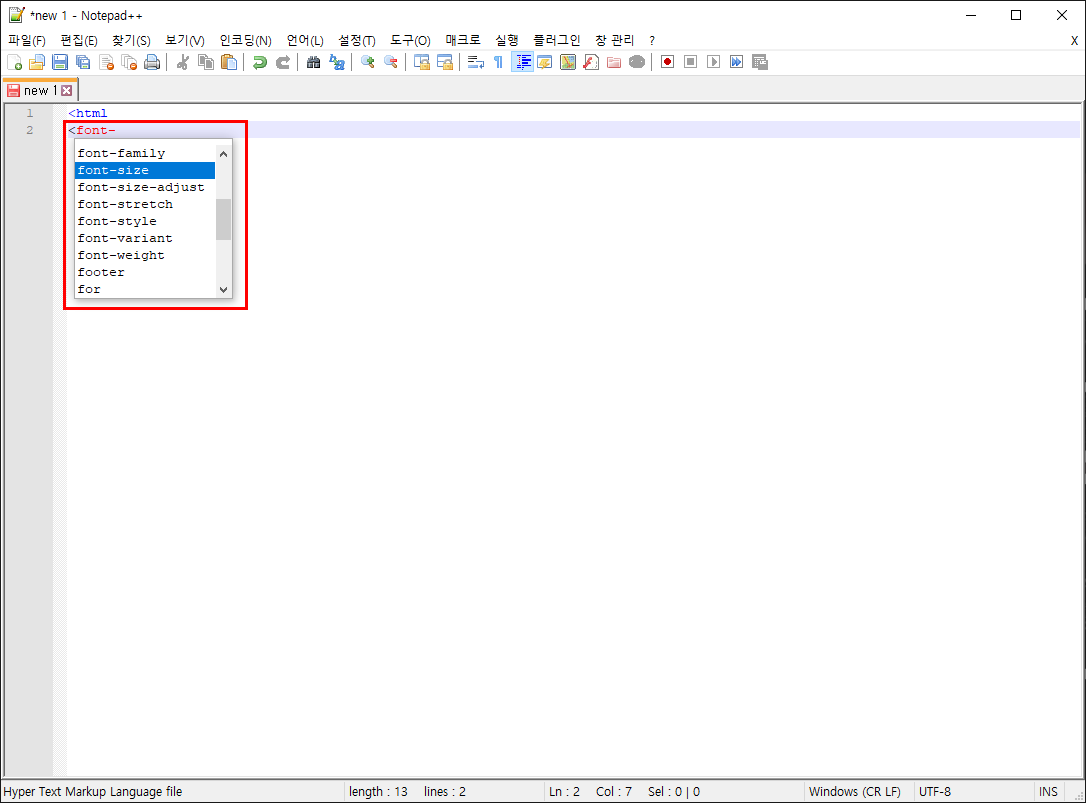Screen dimensions: 1086x803
Task: Click the Close file toolbar icon
Action: pyautogui.click(x=106, y=62)
